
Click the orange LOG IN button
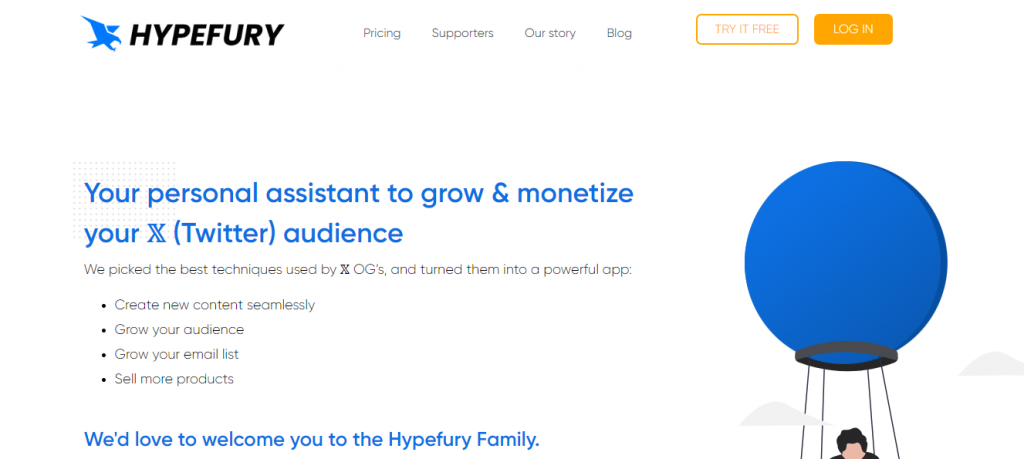tap(852, 29)
